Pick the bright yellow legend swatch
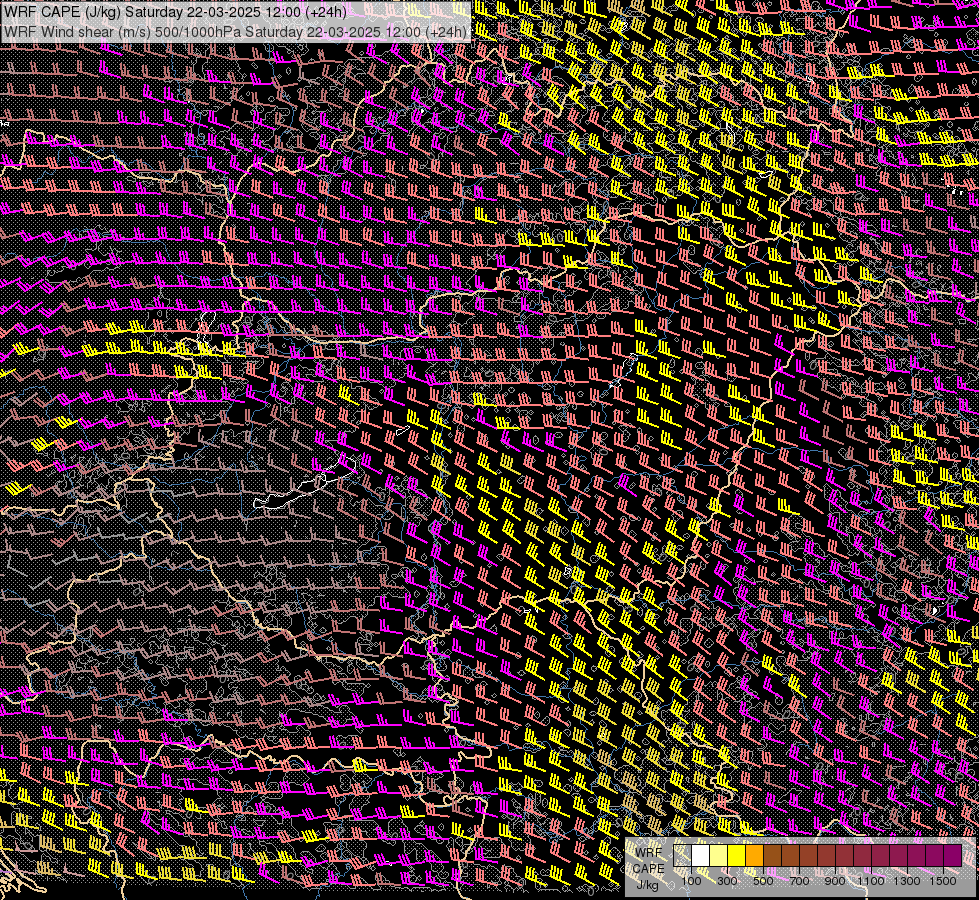The height and width of the screenshot is (900, 979). coord(736,856)
